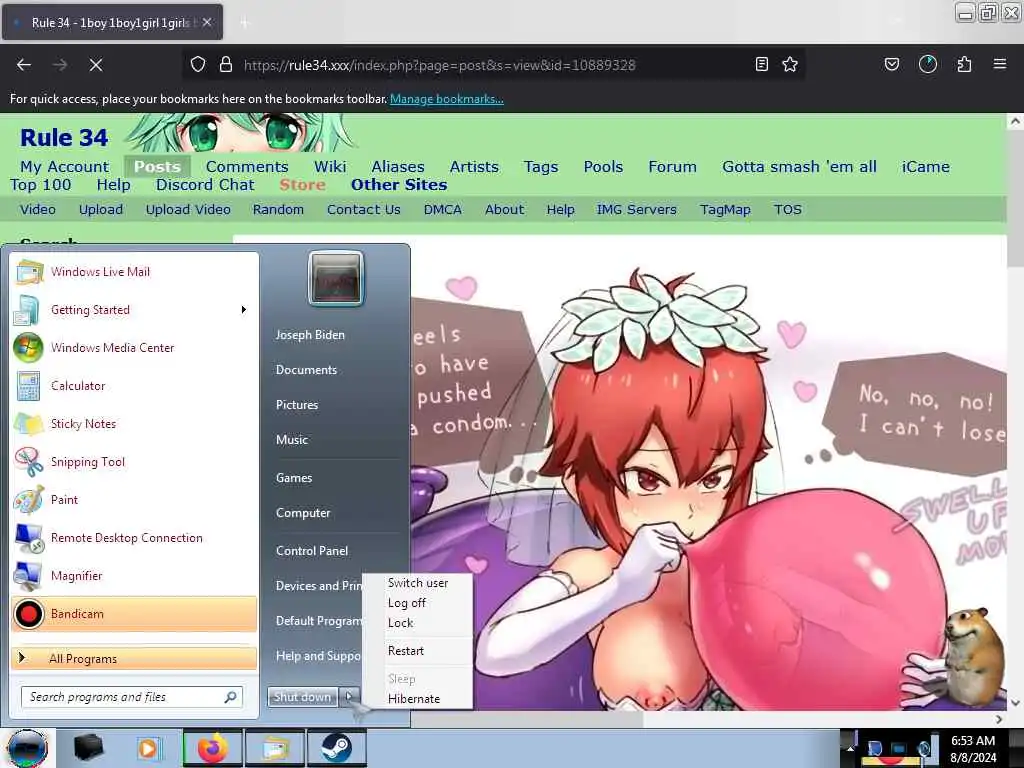Image resolution: width=1024 pixels, height=768 pixels.
Task: Open the Comments section link
Action: [247, 167]
